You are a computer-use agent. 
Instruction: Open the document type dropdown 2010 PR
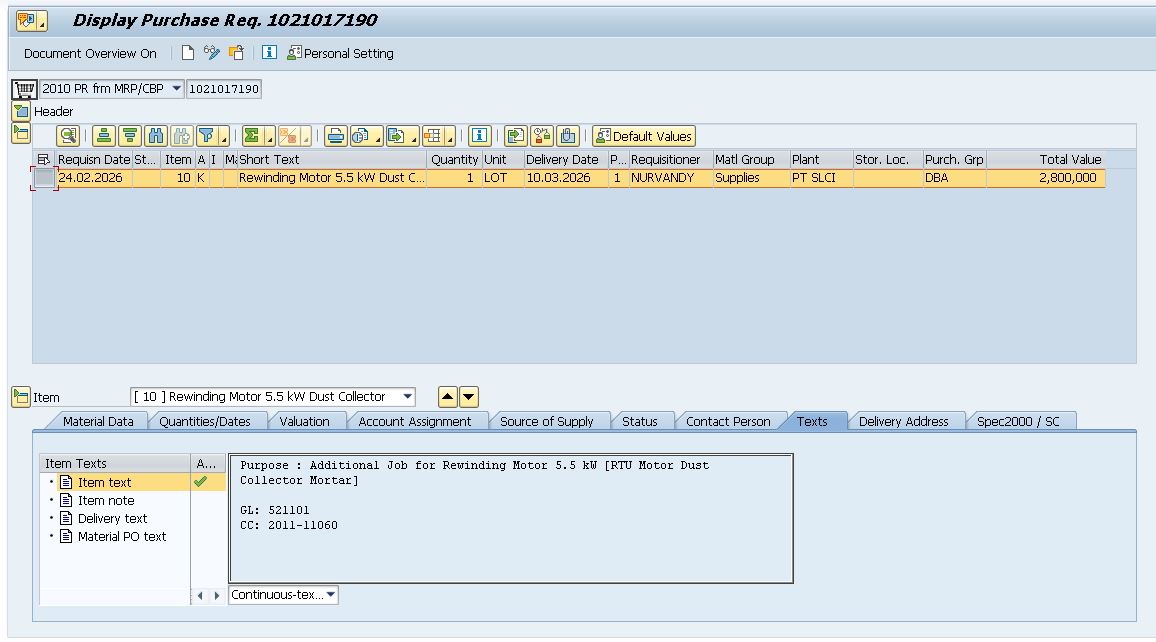pos(177,89)
